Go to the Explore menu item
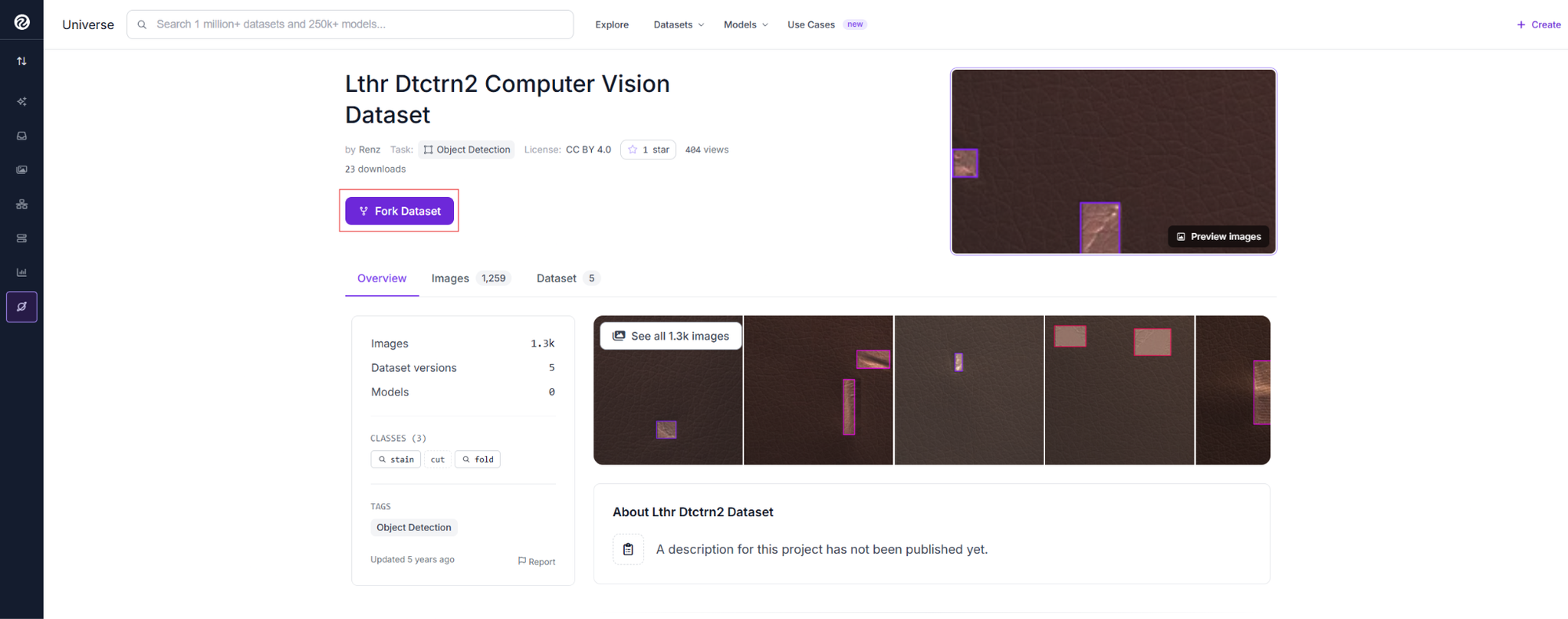 (x=612, y=25)
